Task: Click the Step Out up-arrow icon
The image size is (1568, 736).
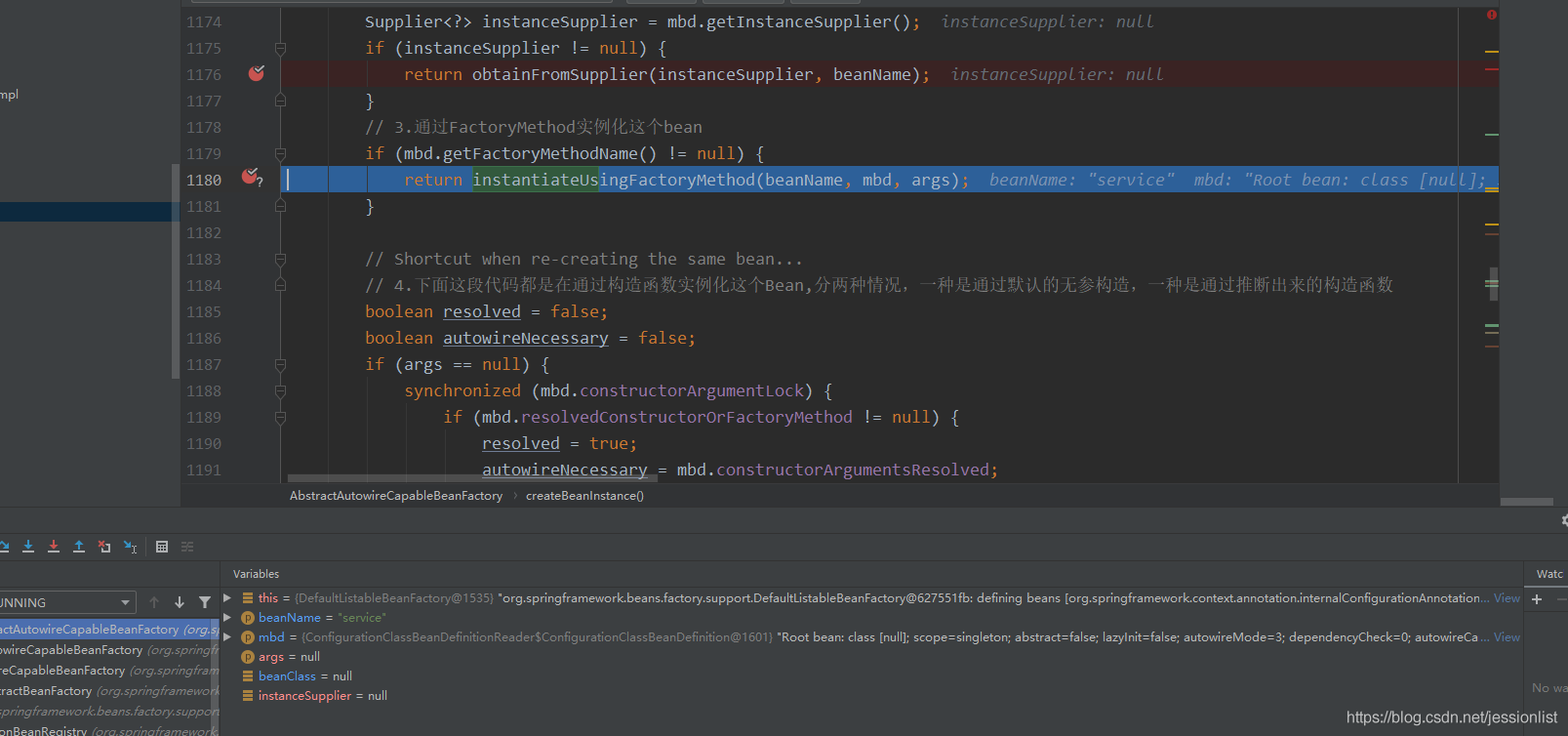Action: pyautogui.click(x=79, y=547)
